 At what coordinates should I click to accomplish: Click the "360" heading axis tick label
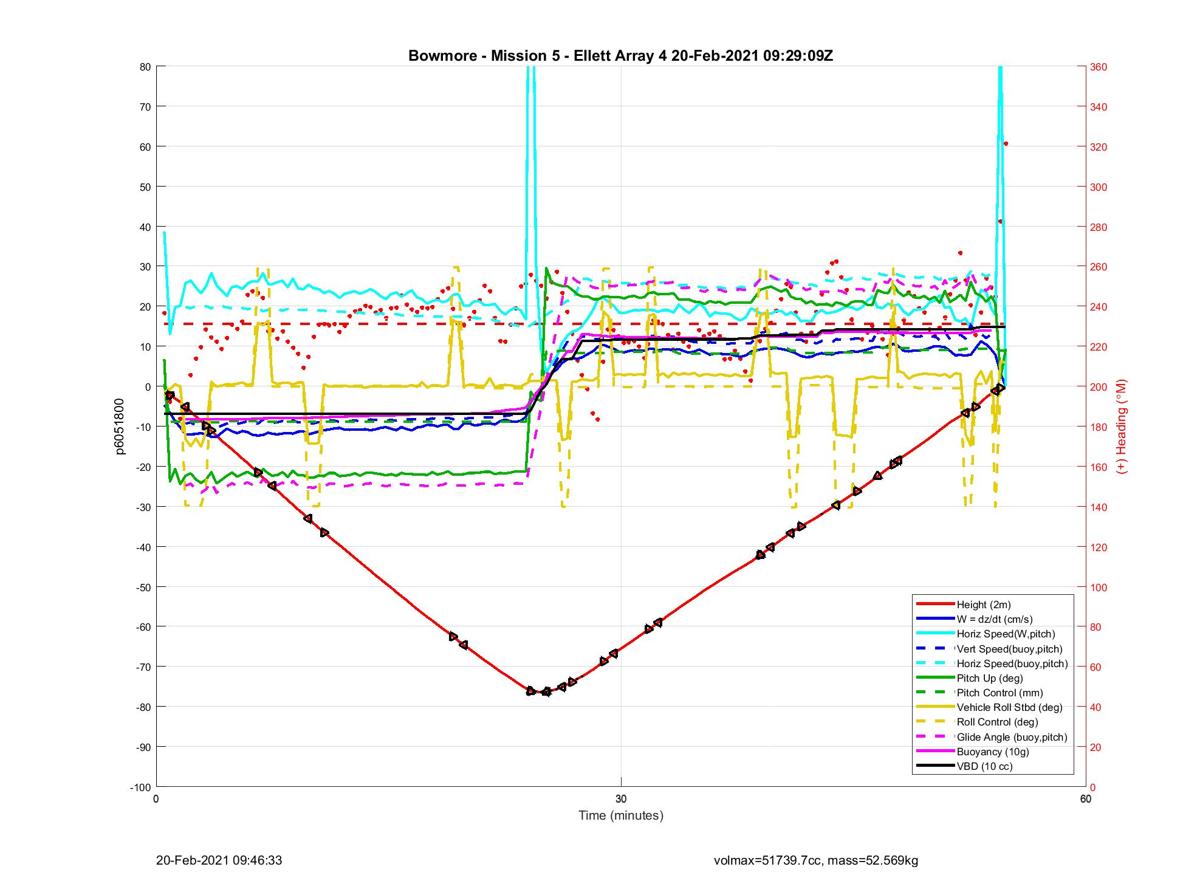1100,67
